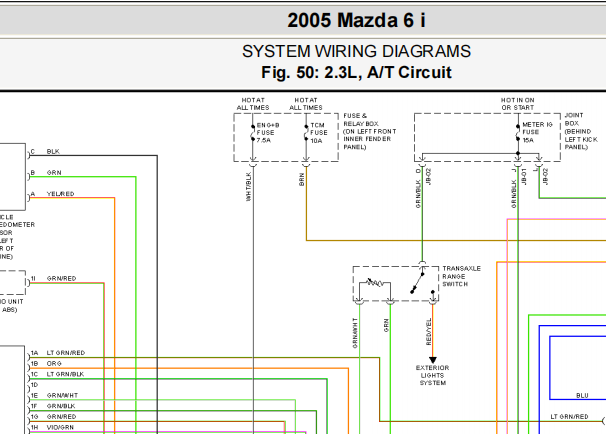Click the 1B ORG connector label

[x=46, y=364]
